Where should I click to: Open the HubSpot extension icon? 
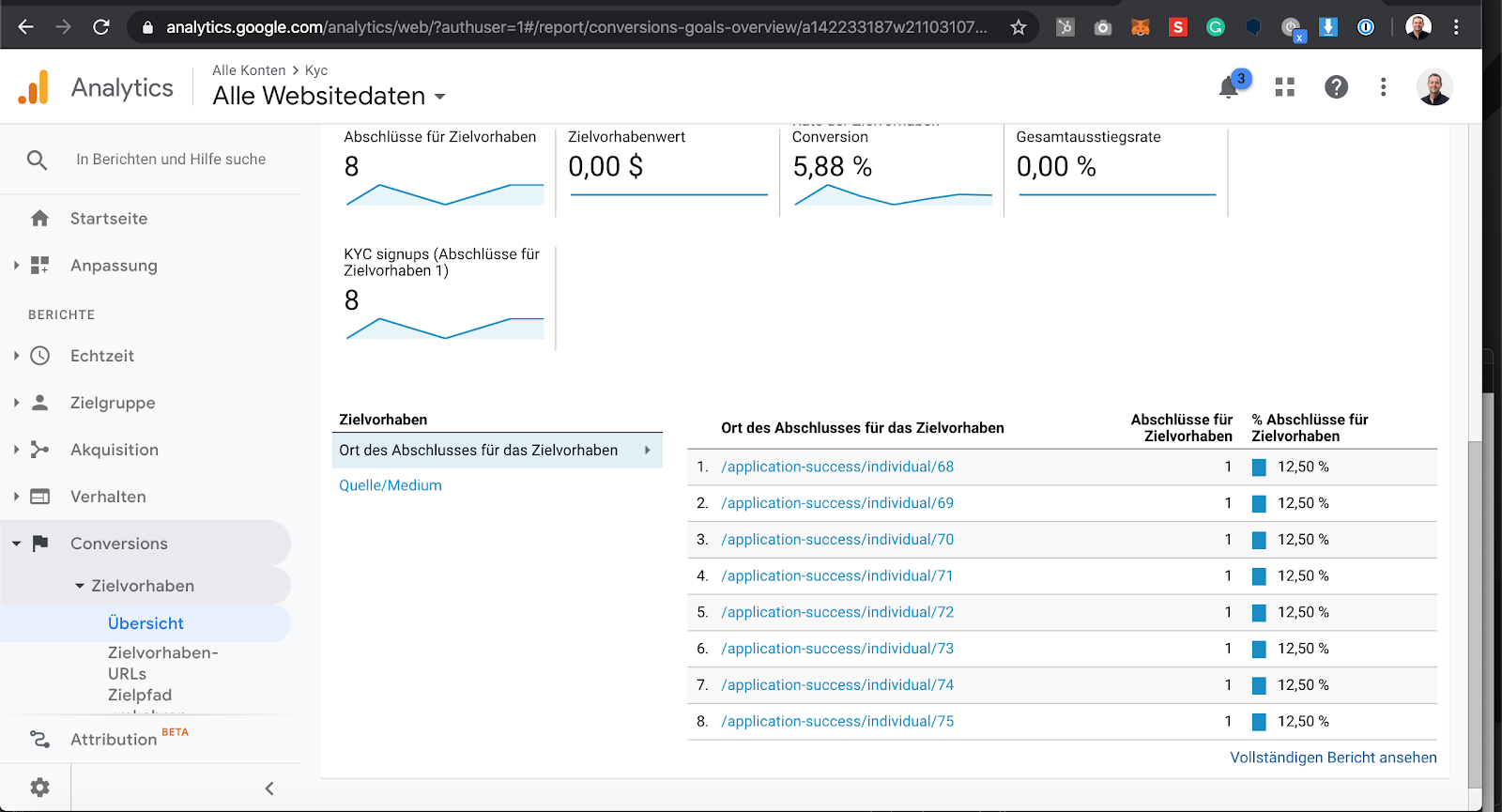pos(1065,27)
